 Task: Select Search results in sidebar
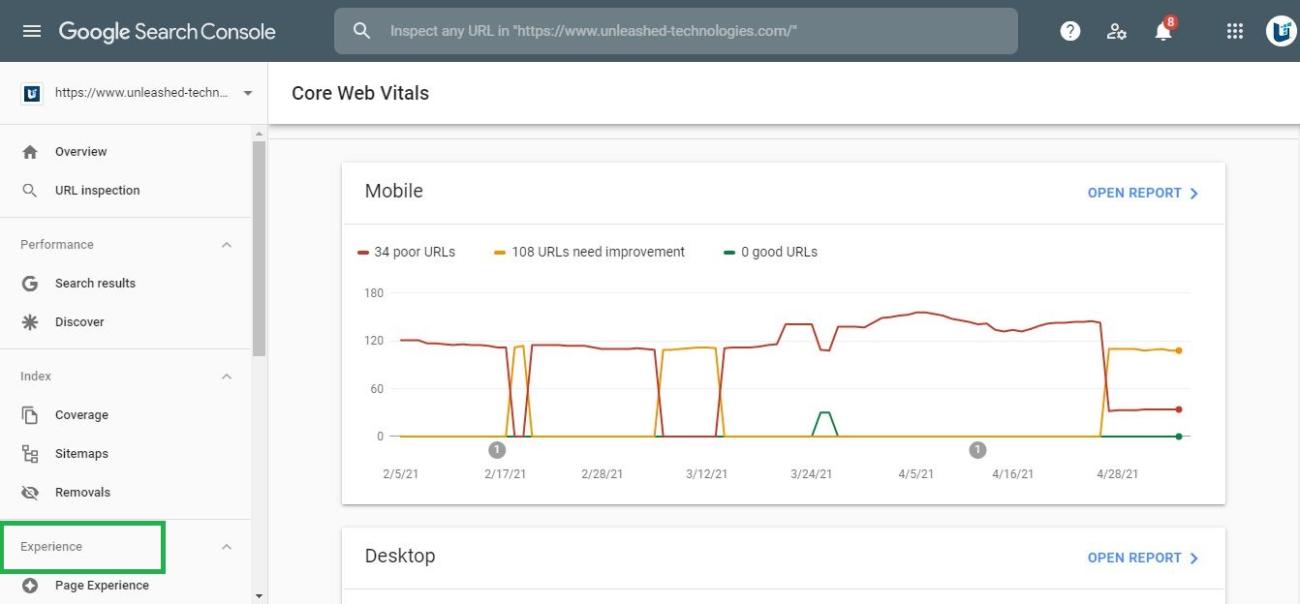click(95, 284)
